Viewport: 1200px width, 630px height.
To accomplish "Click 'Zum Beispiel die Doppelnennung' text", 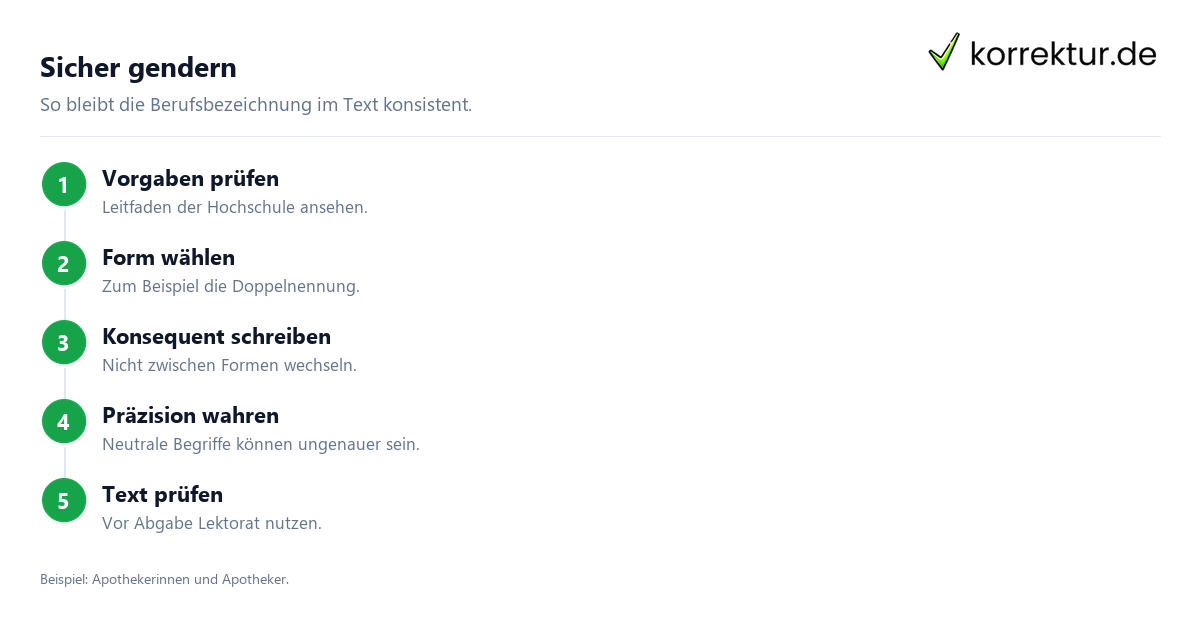I will coord(231,287).
